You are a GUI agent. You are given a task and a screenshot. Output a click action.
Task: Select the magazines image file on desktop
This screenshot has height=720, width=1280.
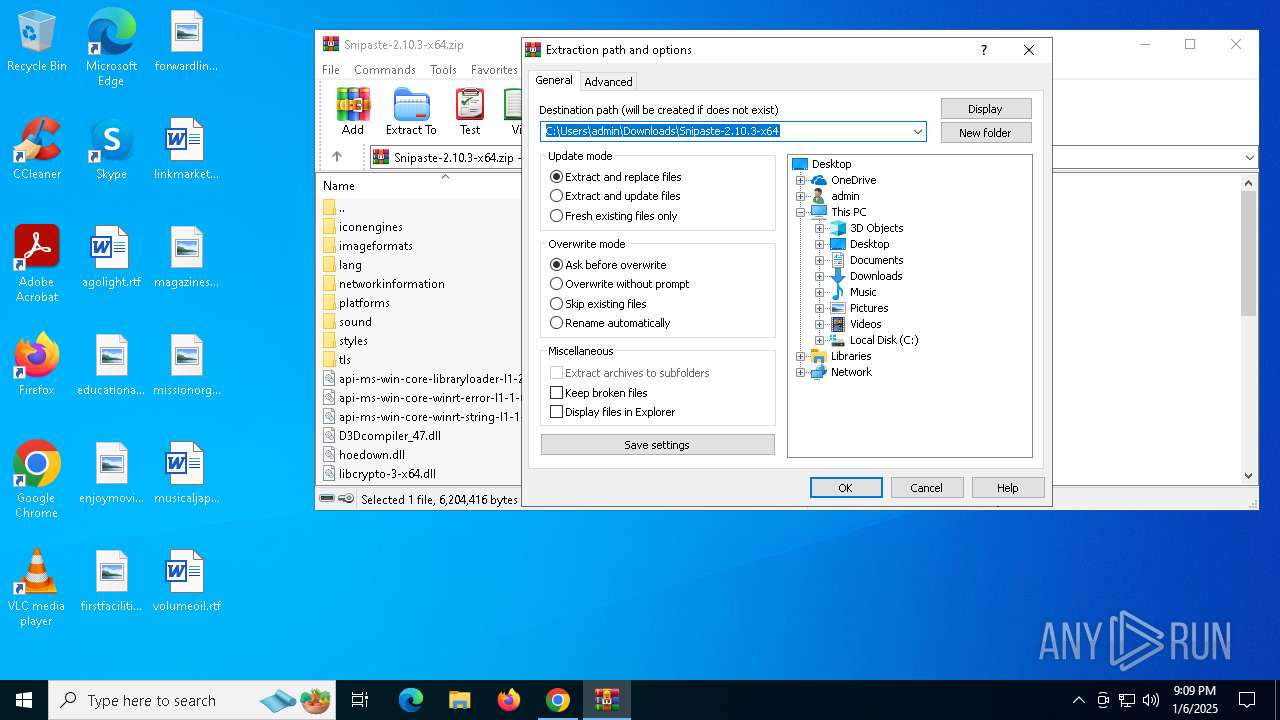(x=186, y=257)
